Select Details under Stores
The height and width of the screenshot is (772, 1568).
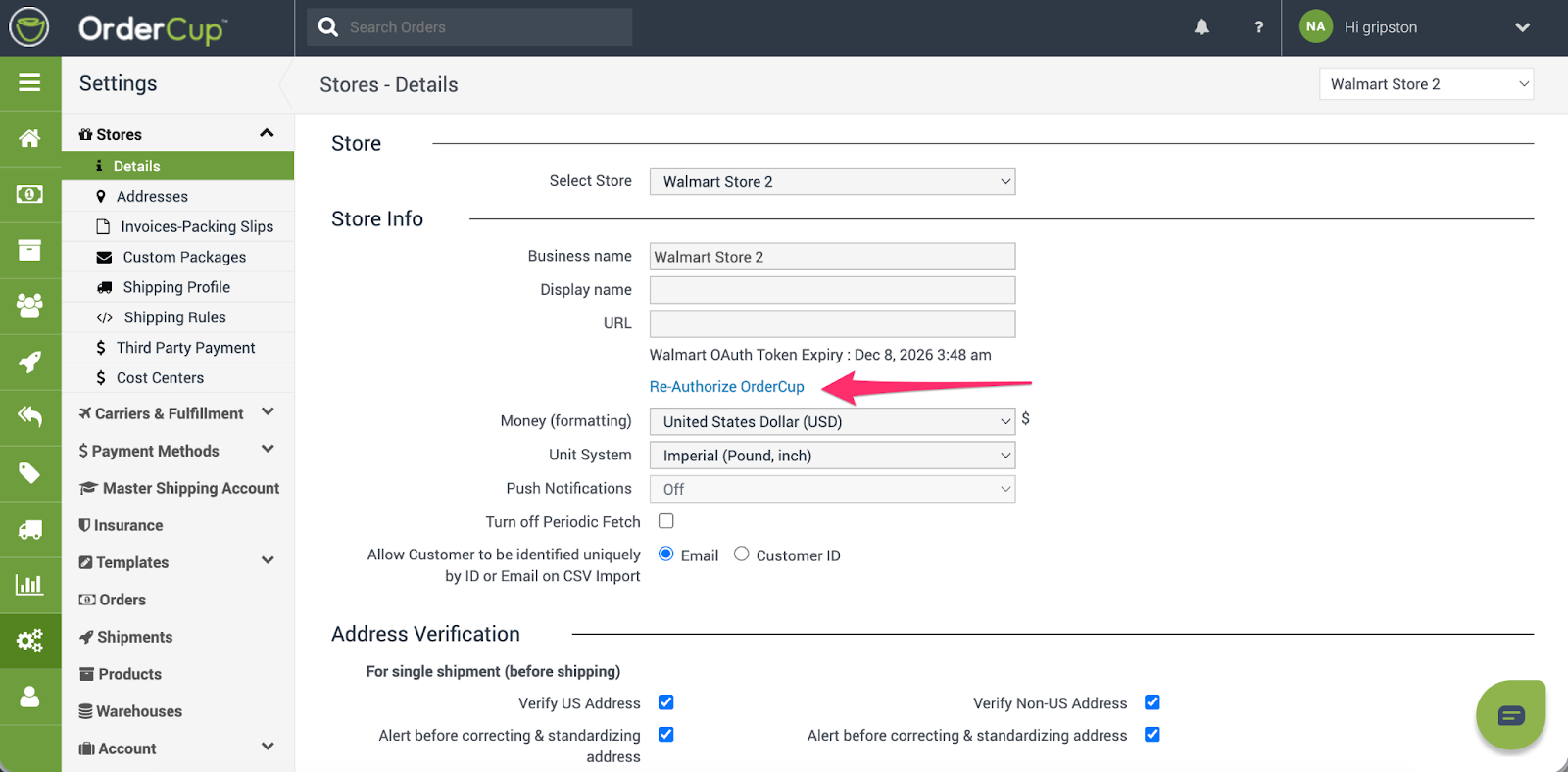(x=177, y=166)
